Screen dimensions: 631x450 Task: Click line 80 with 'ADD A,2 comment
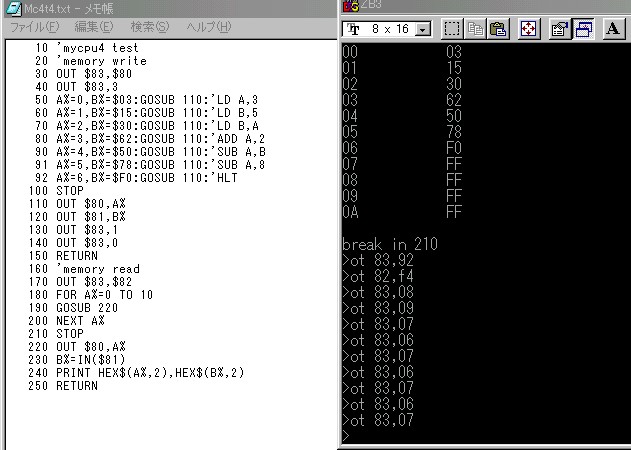tap(150, 138)
